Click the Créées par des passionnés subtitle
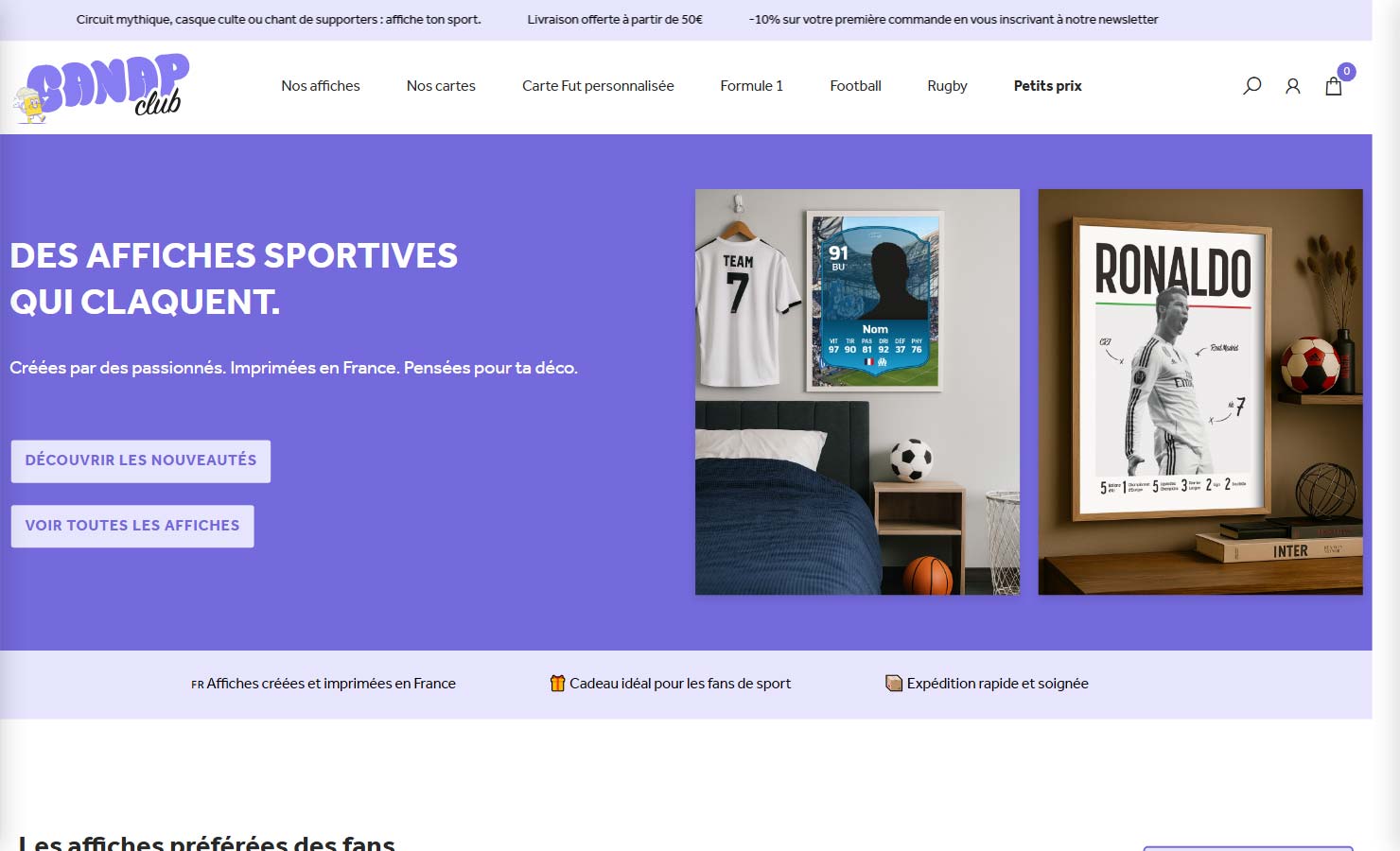 pos(293,368)
